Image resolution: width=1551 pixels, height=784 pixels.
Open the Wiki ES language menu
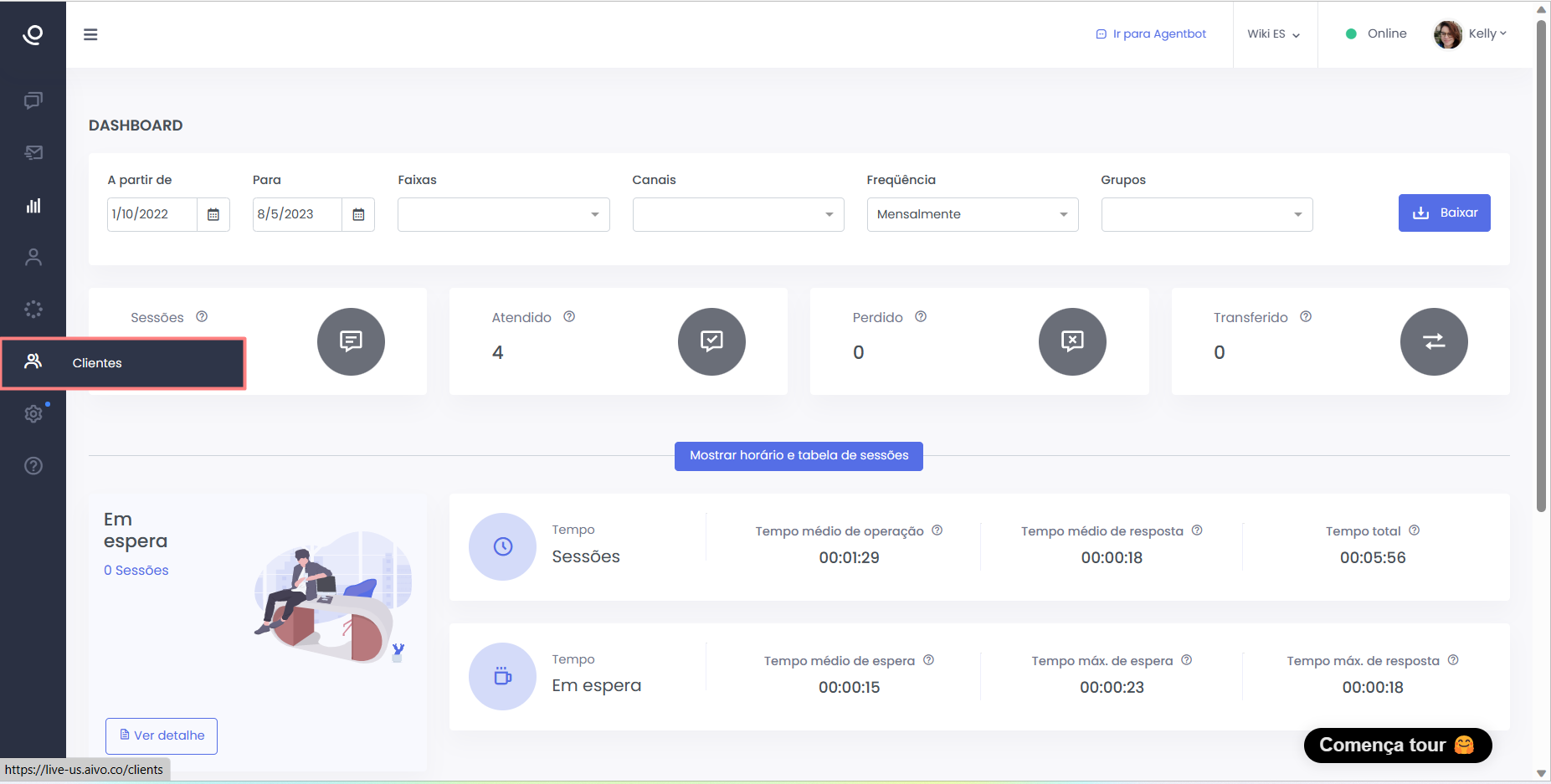(1273, 34)
